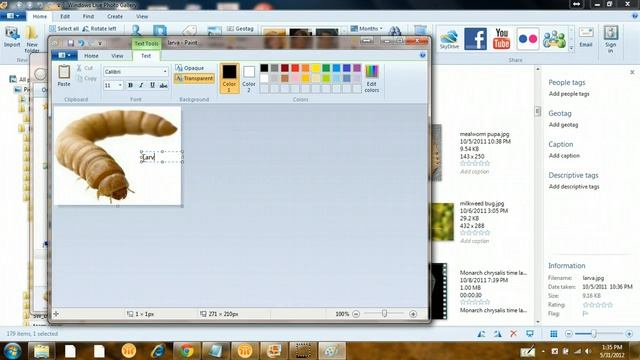
Task: Zoom out with the Paint minus button
Action: tap(356, 314)
